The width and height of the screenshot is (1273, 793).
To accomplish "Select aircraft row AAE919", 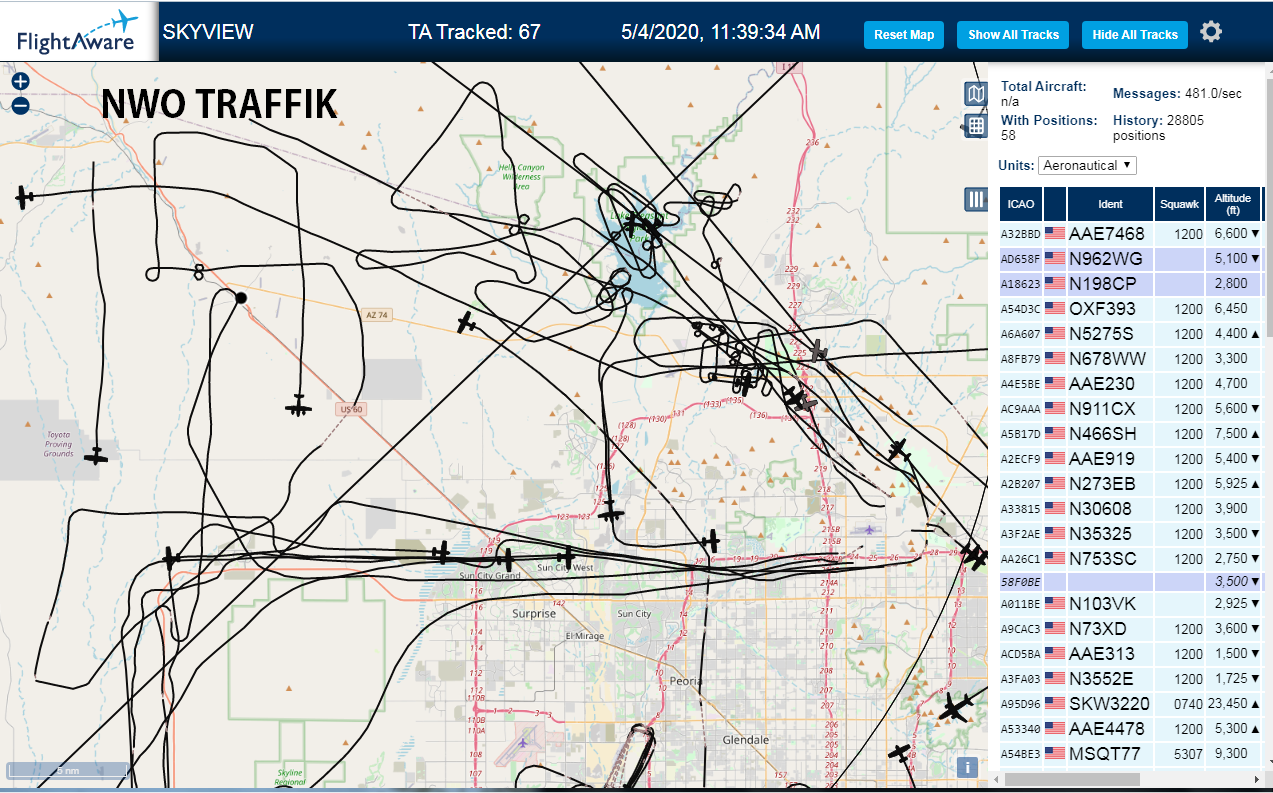I will pyautogui.click(x=1130, y=459).
